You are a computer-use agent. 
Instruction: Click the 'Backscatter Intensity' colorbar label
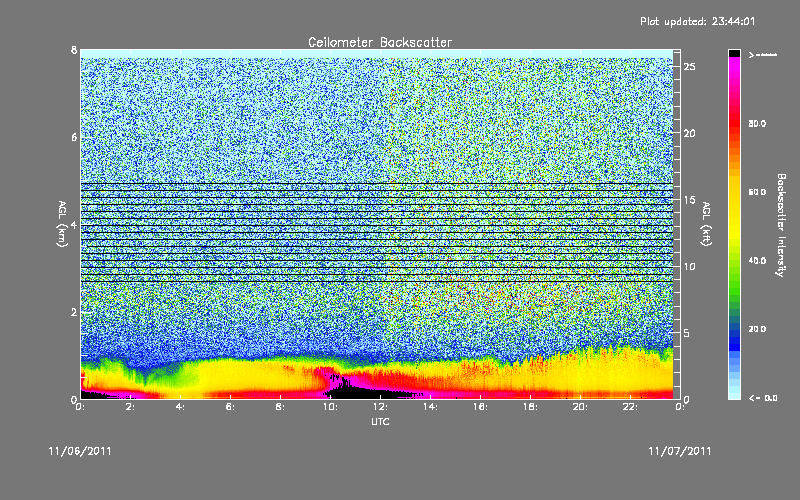click(x=781, y=225)
